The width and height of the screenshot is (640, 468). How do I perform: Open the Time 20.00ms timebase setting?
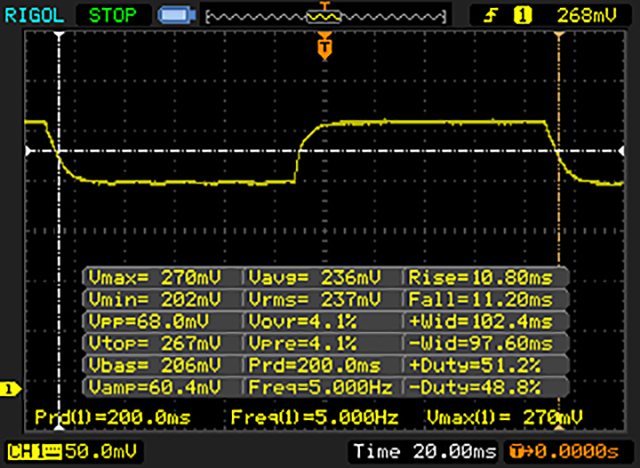[423, 450]
